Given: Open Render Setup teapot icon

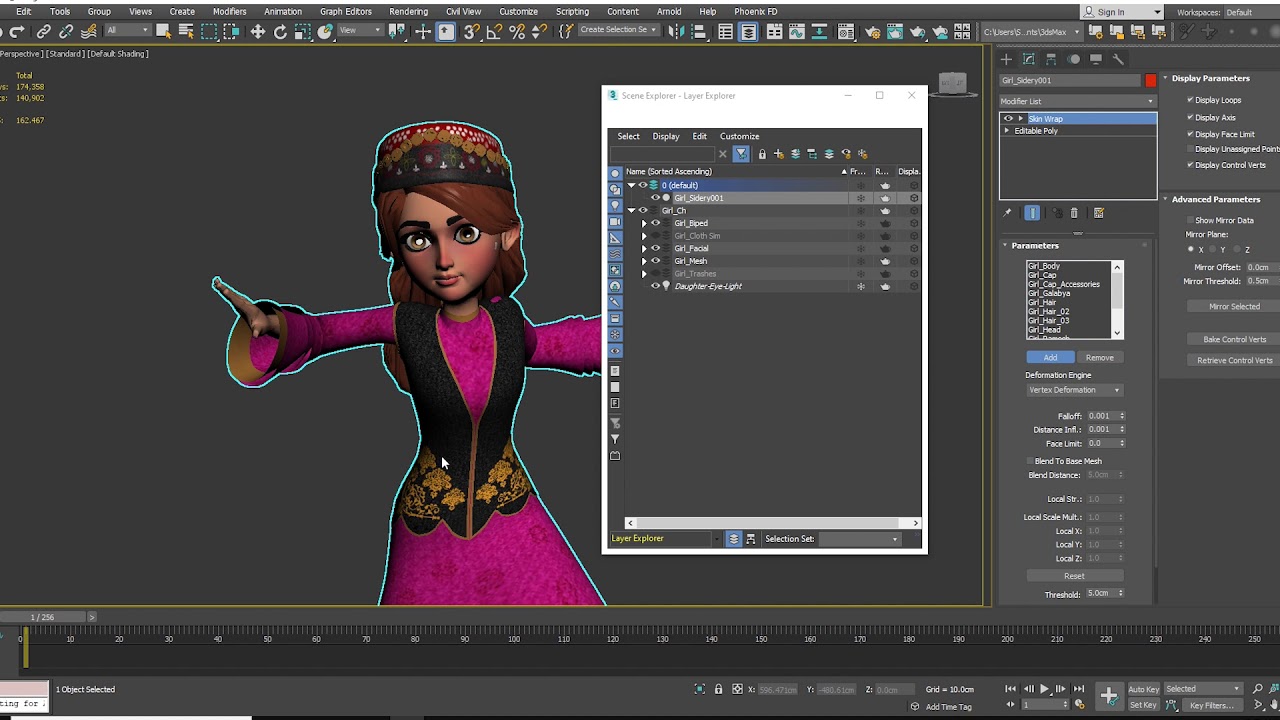Looking at the screenshot, I should [873, 32].
